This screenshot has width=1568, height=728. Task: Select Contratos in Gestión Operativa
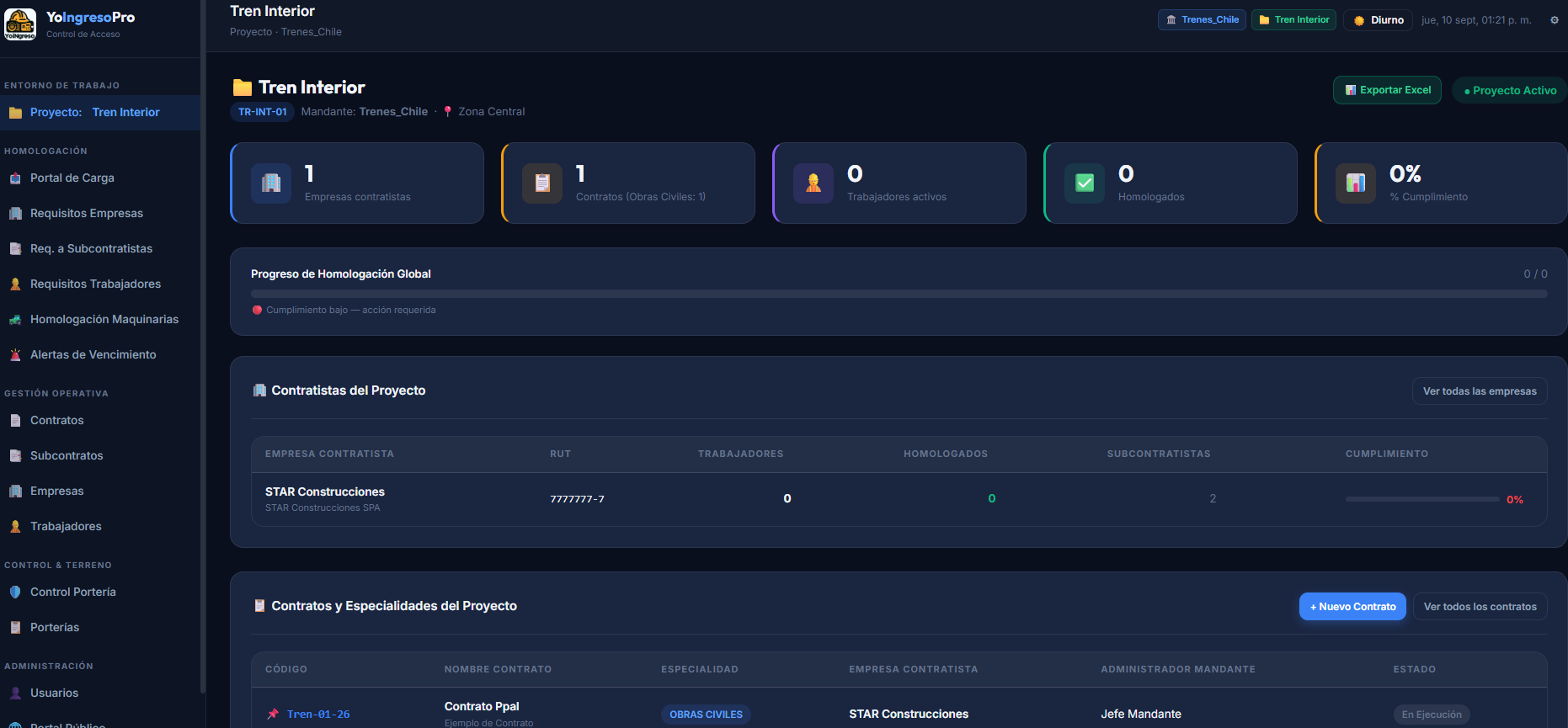point(100,421)
